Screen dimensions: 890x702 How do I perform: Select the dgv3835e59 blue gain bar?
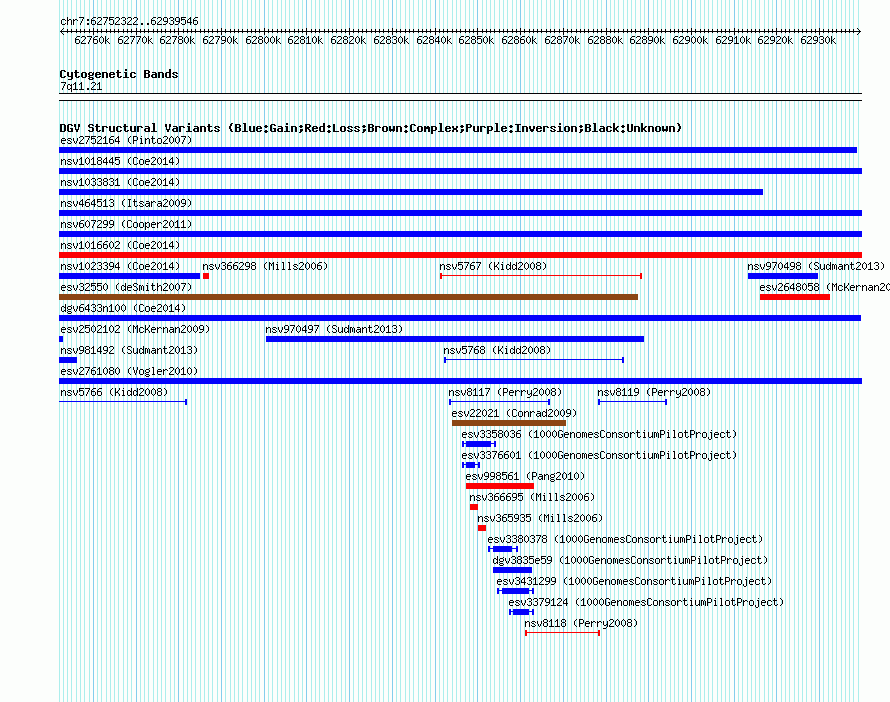(x=512, y=570)
